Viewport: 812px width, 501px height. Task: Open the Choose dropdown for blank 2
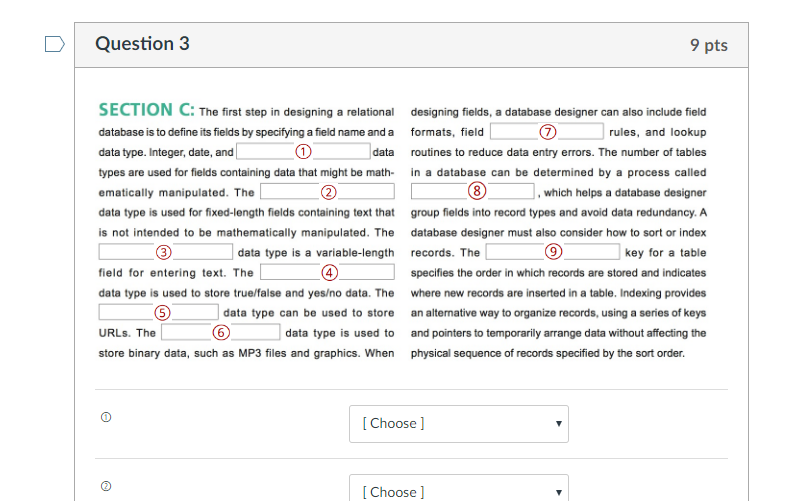click(x=459, y=488)
